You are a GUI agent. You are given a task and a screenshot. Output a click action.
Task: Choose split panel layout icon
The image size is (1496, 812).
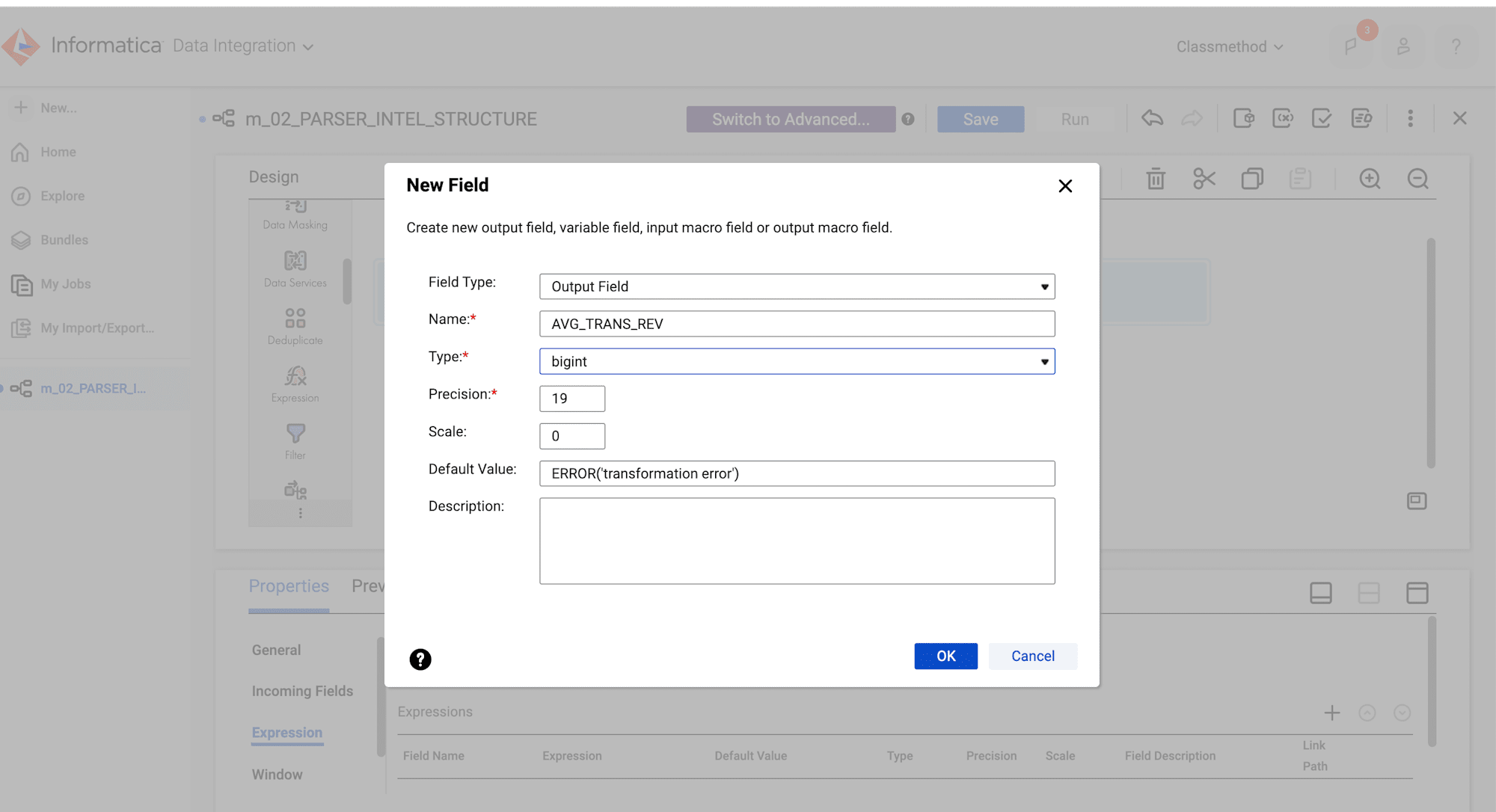pos(1369,593)
